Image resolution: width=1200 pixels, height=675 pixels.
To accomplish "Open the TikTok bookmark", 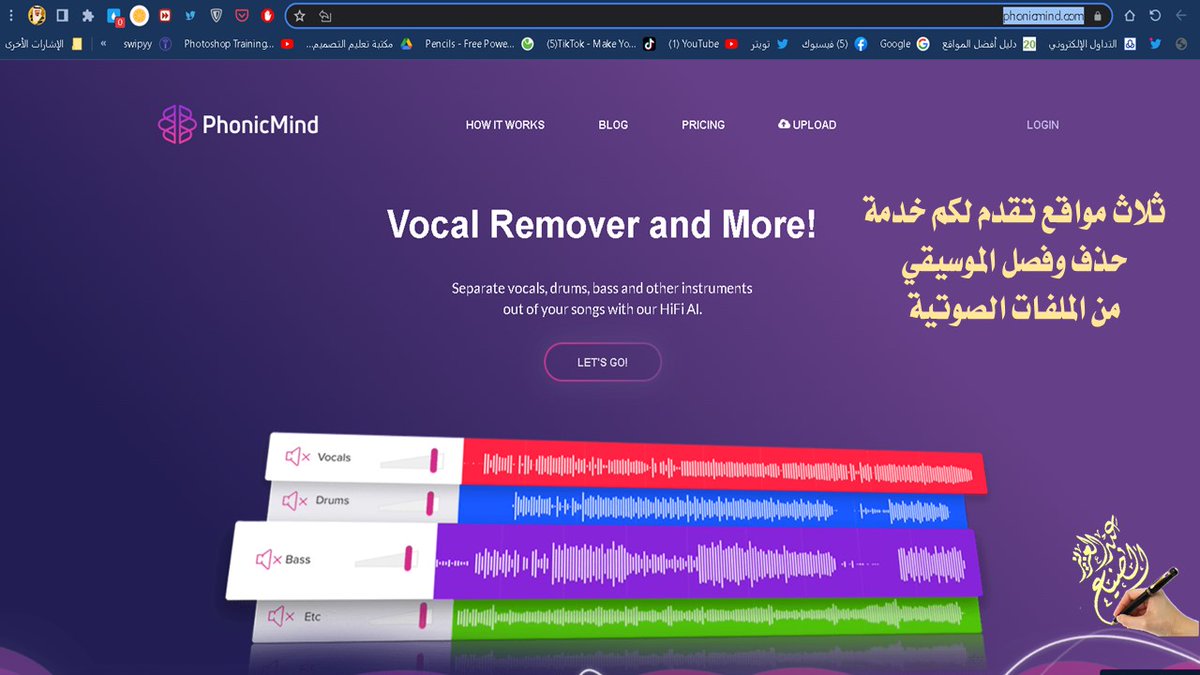I will pos(601,44).
